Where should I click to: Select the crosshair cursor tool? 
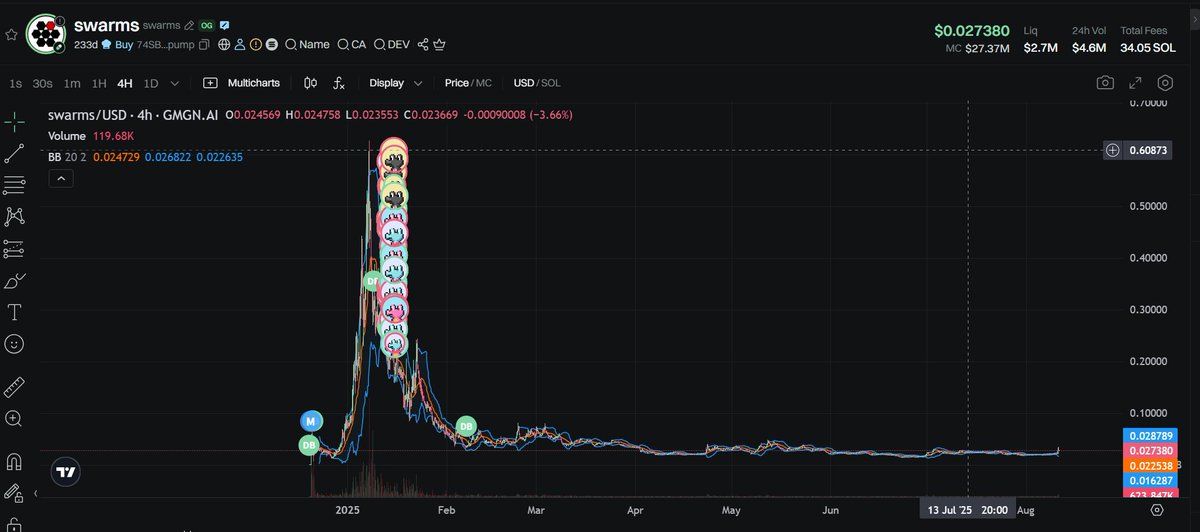[14, 122]
